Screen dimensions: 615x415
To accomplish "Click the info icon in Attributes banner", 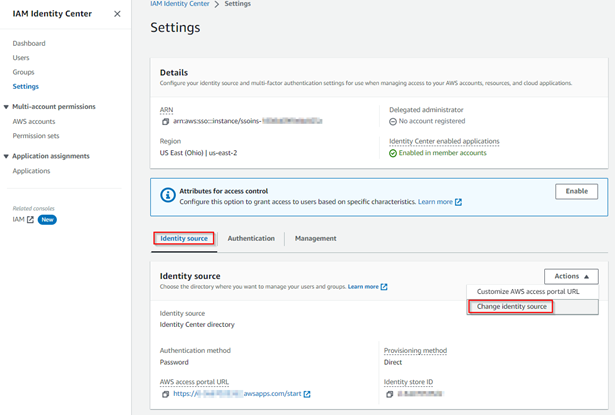I will click(168, 195).
